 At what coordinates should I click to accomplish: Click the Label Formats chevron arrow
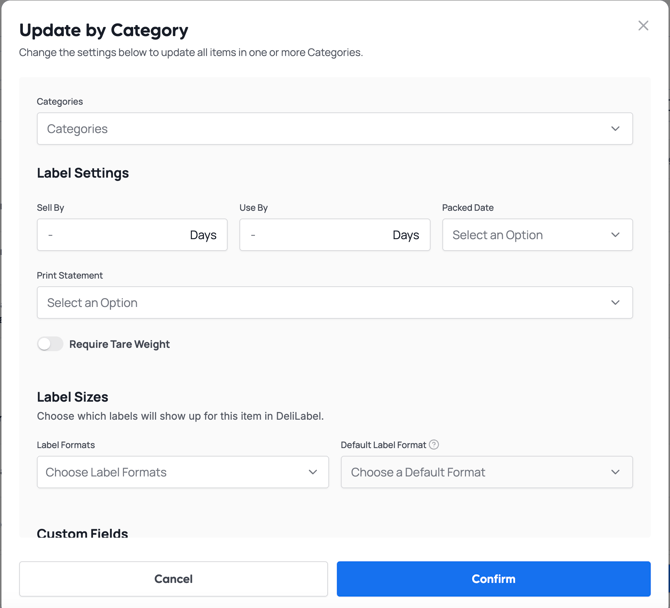312,472
